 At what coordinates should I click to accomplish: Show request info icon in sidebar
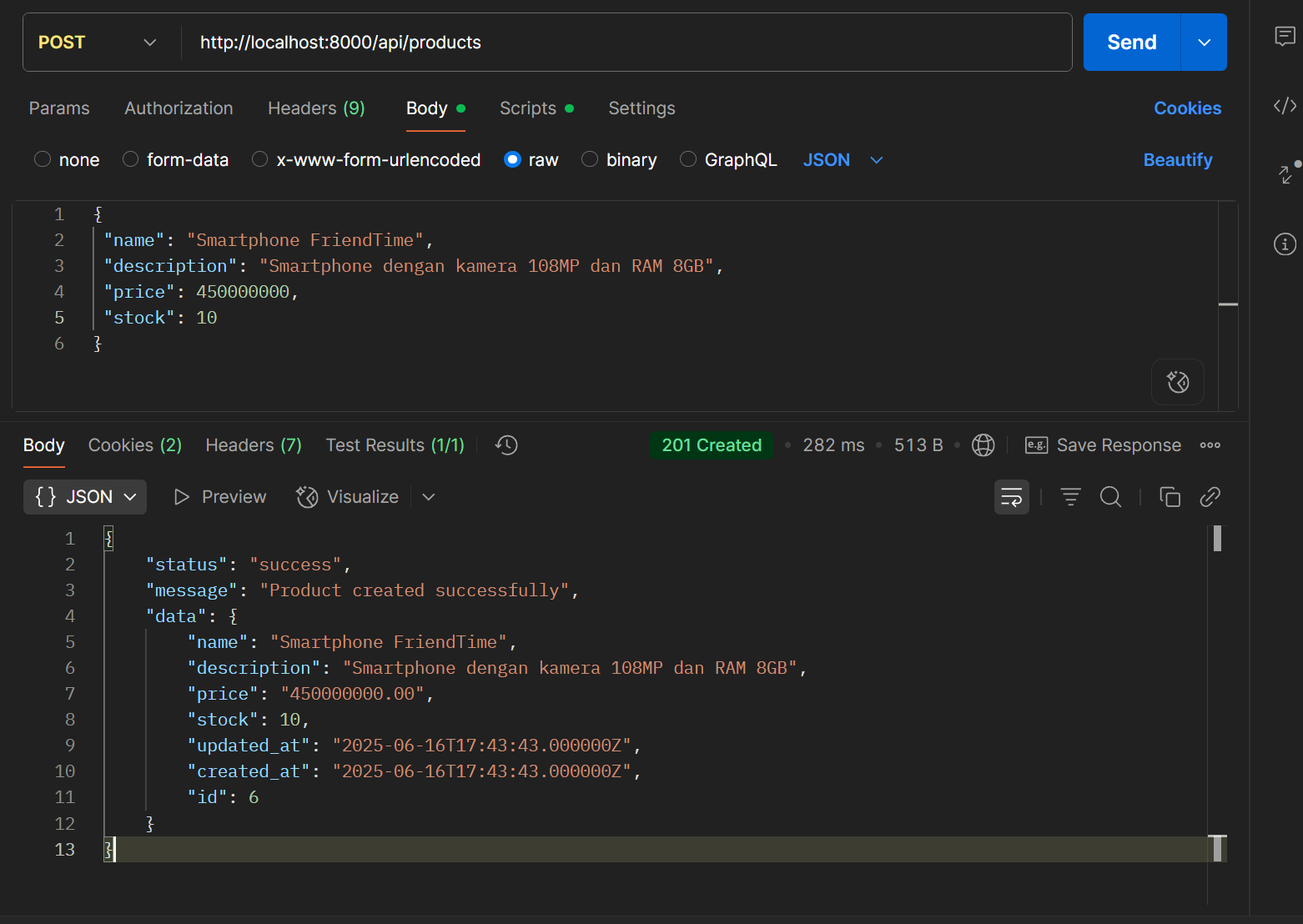[1285, 244]
